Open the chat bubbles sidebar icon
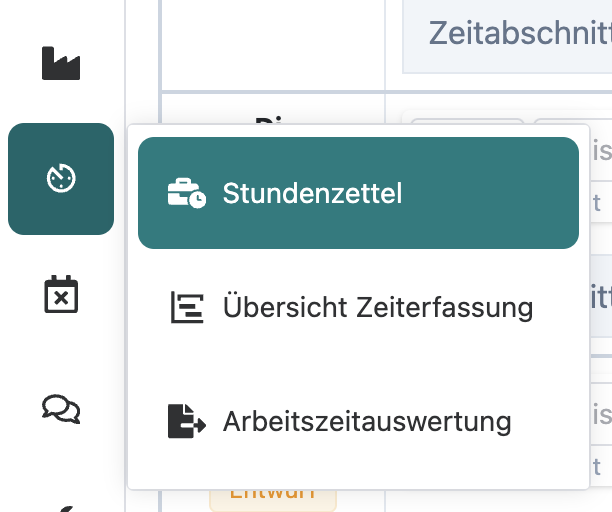The height and width of the screenshot is (512, 612). click(61, 408)
